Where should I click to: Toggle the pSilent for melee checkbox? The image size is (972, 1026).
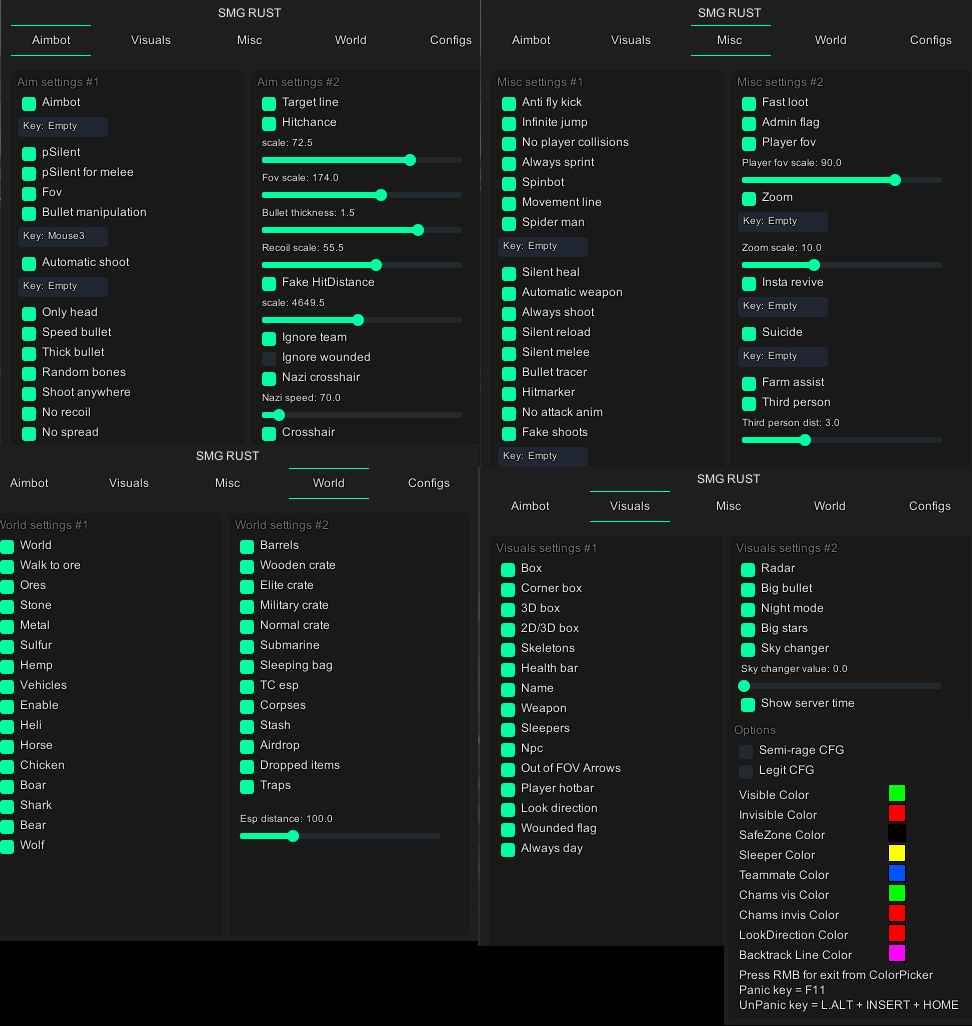pyautogui.click(x=29, y=173)
